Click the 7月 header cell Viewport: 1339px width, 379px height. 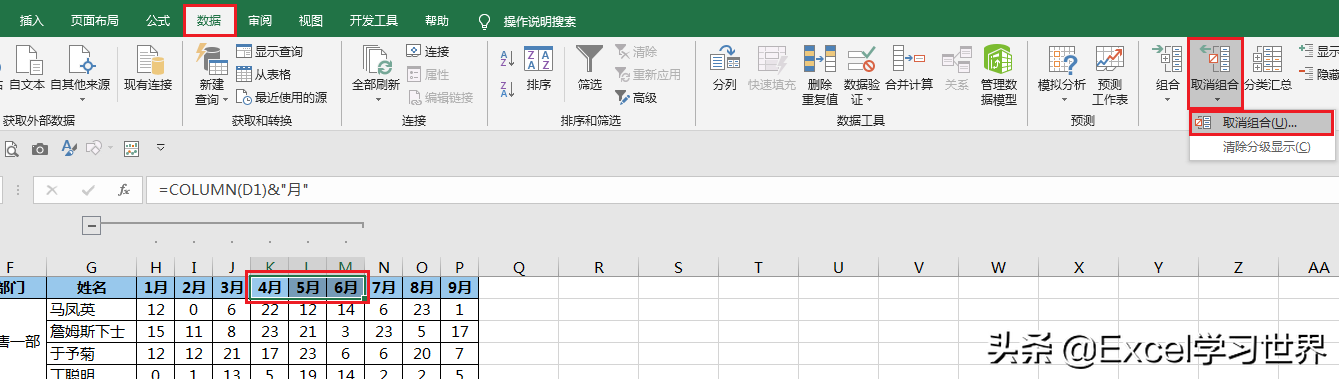(383, 287)
